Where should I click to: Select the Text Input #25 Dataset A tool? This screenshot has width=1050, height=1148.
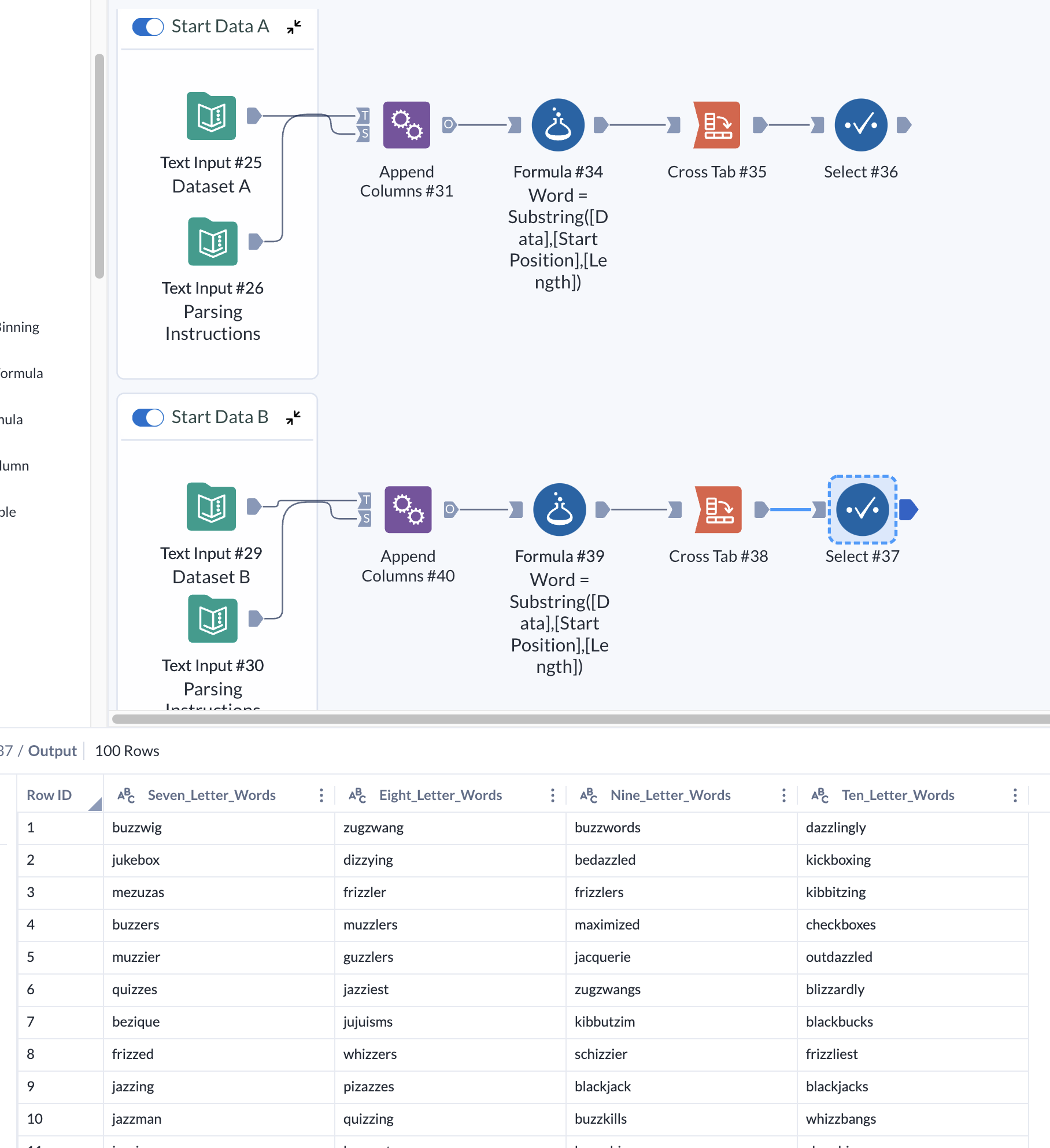tap(212, 117)
